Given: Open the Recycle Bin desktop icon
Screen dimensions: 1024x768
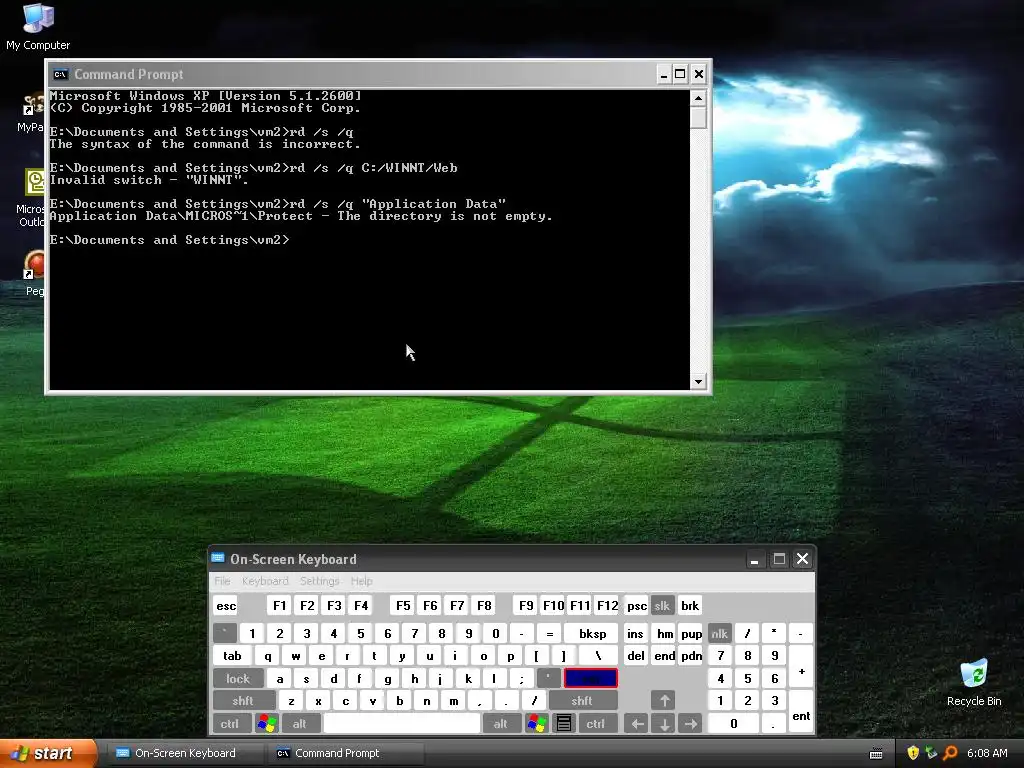Looking at the screenshot, I should coord(974,683).
